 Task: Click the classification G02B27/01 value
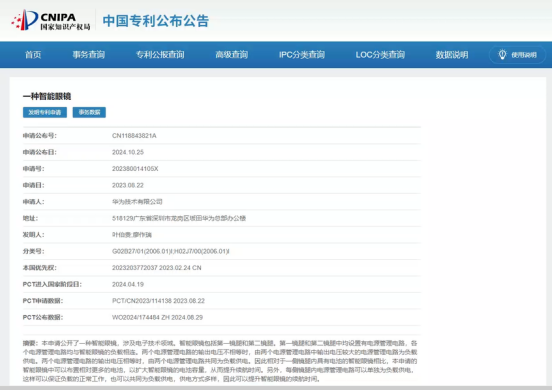point(171,251)
